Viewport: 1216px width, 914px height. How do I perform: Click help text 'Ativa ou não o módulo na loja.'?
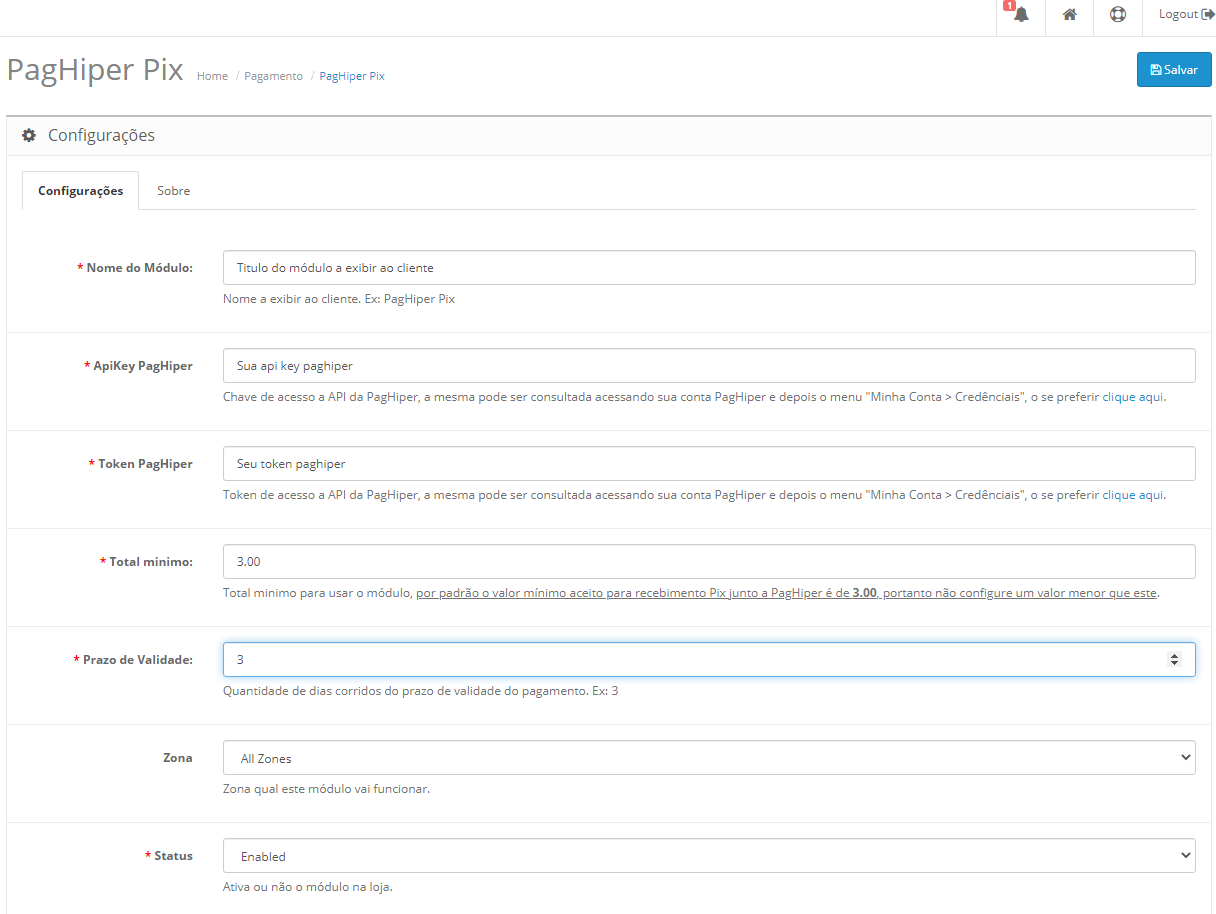tap(308, 887)
